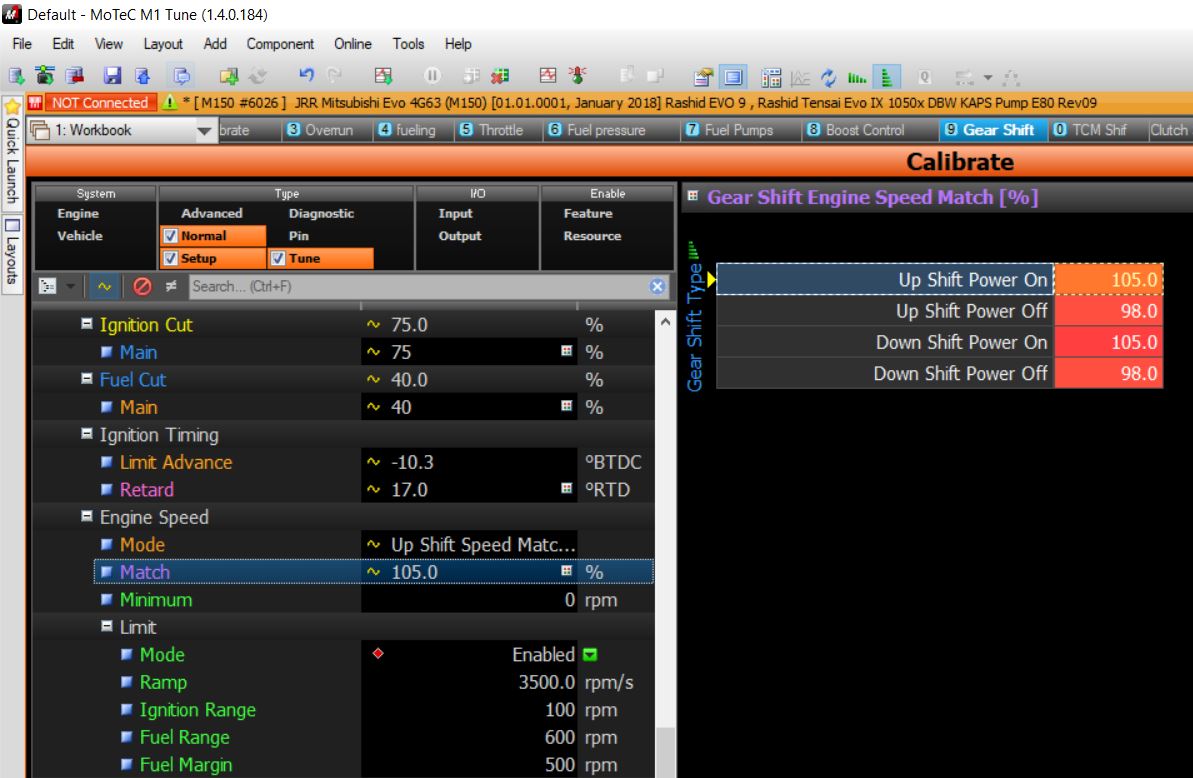Click the green vertical stacked bars icon
The image size is (1193, 778).
(887, 77)
